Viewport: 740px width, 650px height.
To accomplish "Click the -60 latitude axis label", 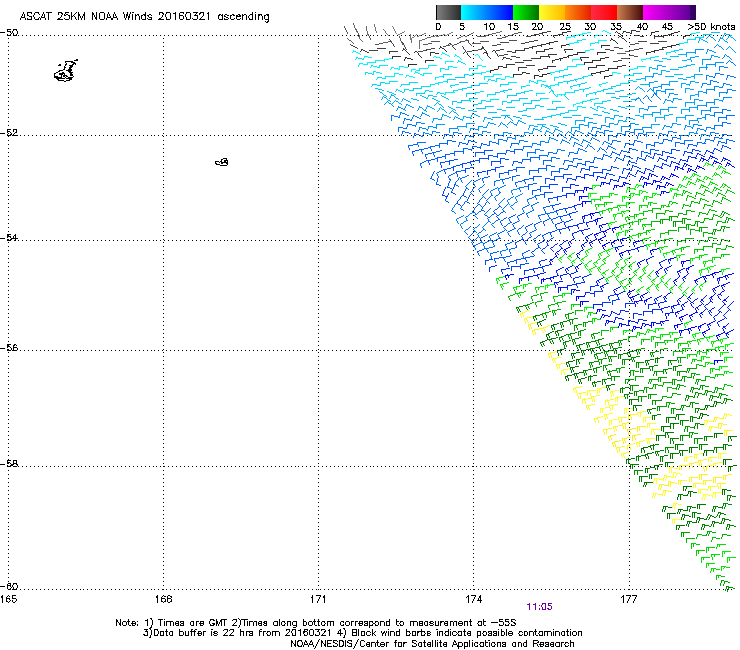I will click(x=9, y=586).
